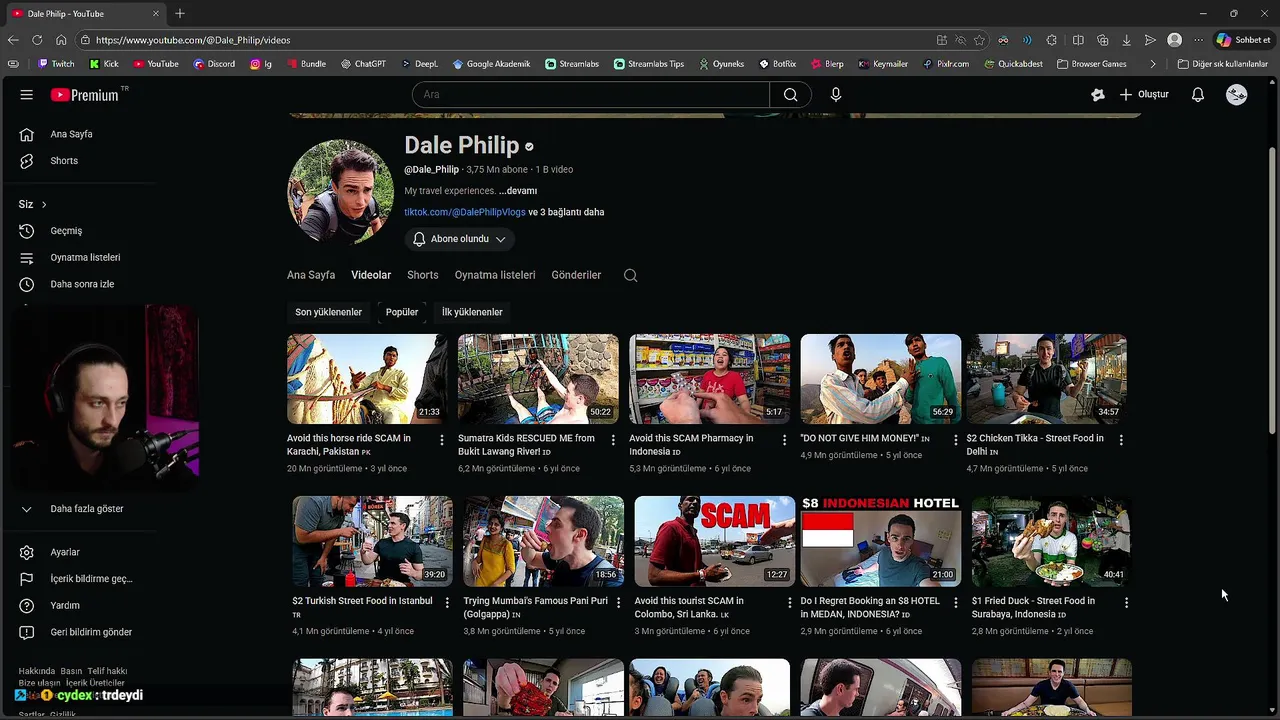Open the Abone olundu subscription dropdown
This screenshot has height=720, width=1280.
[x=460, y=239]
